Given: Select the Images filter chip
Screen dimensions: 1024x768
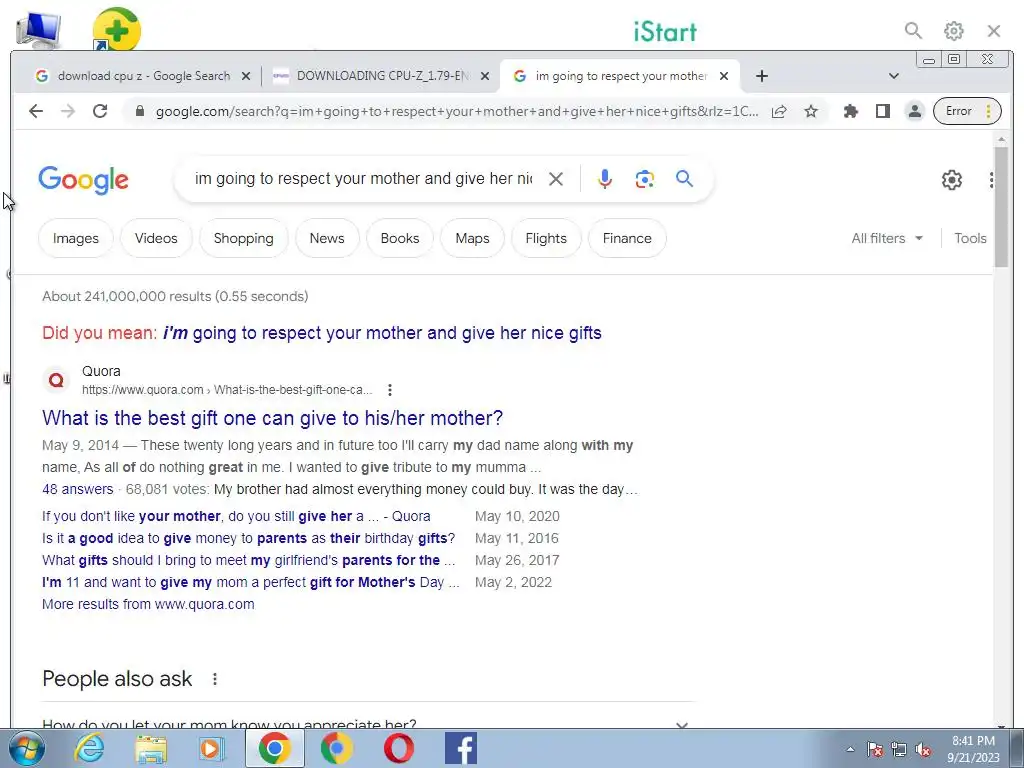Looking at the screenshot, I should [x=76, y=238].
